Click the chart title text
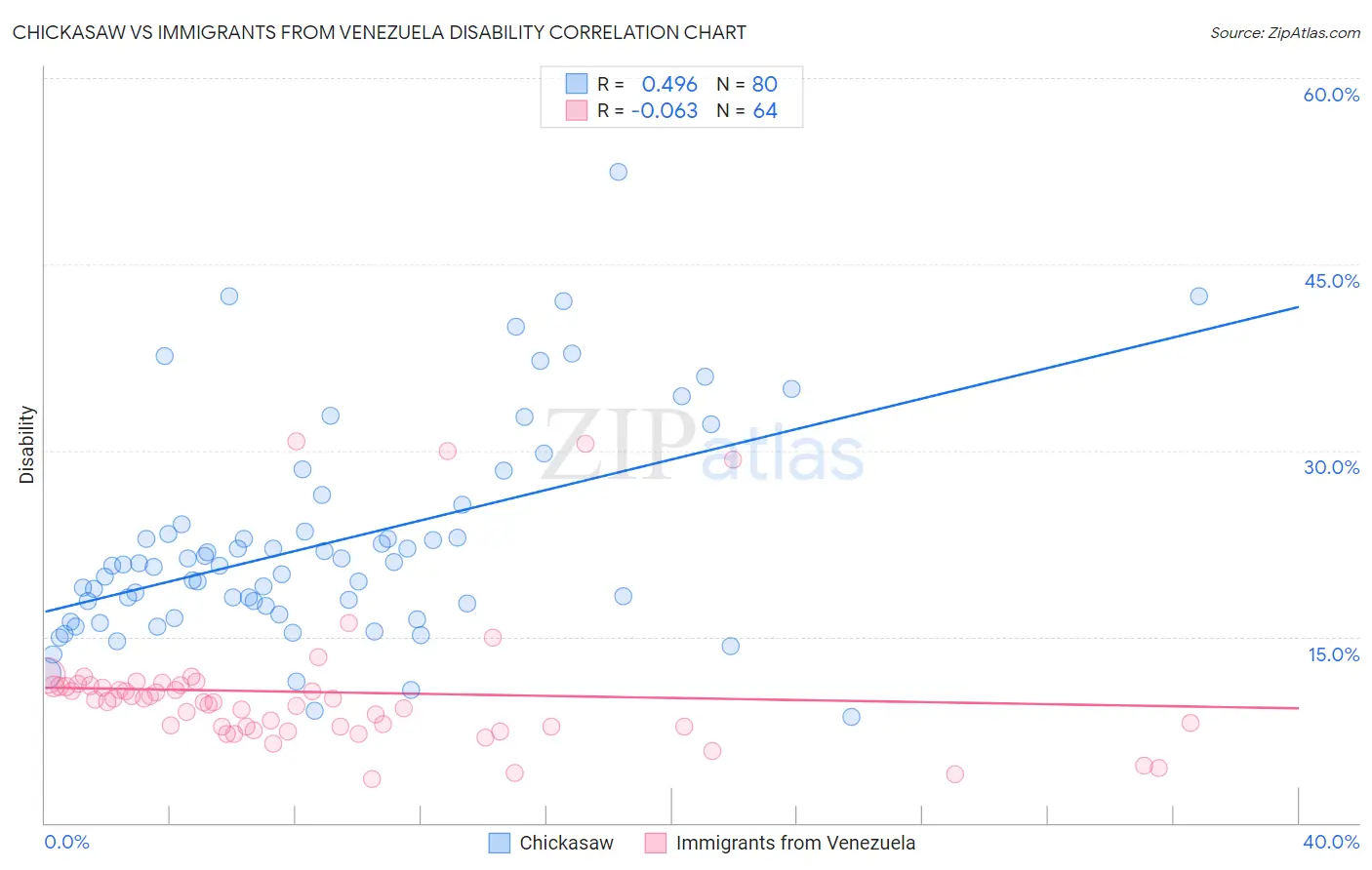This screenshot has width=1372, height=870. pos(380,32)
